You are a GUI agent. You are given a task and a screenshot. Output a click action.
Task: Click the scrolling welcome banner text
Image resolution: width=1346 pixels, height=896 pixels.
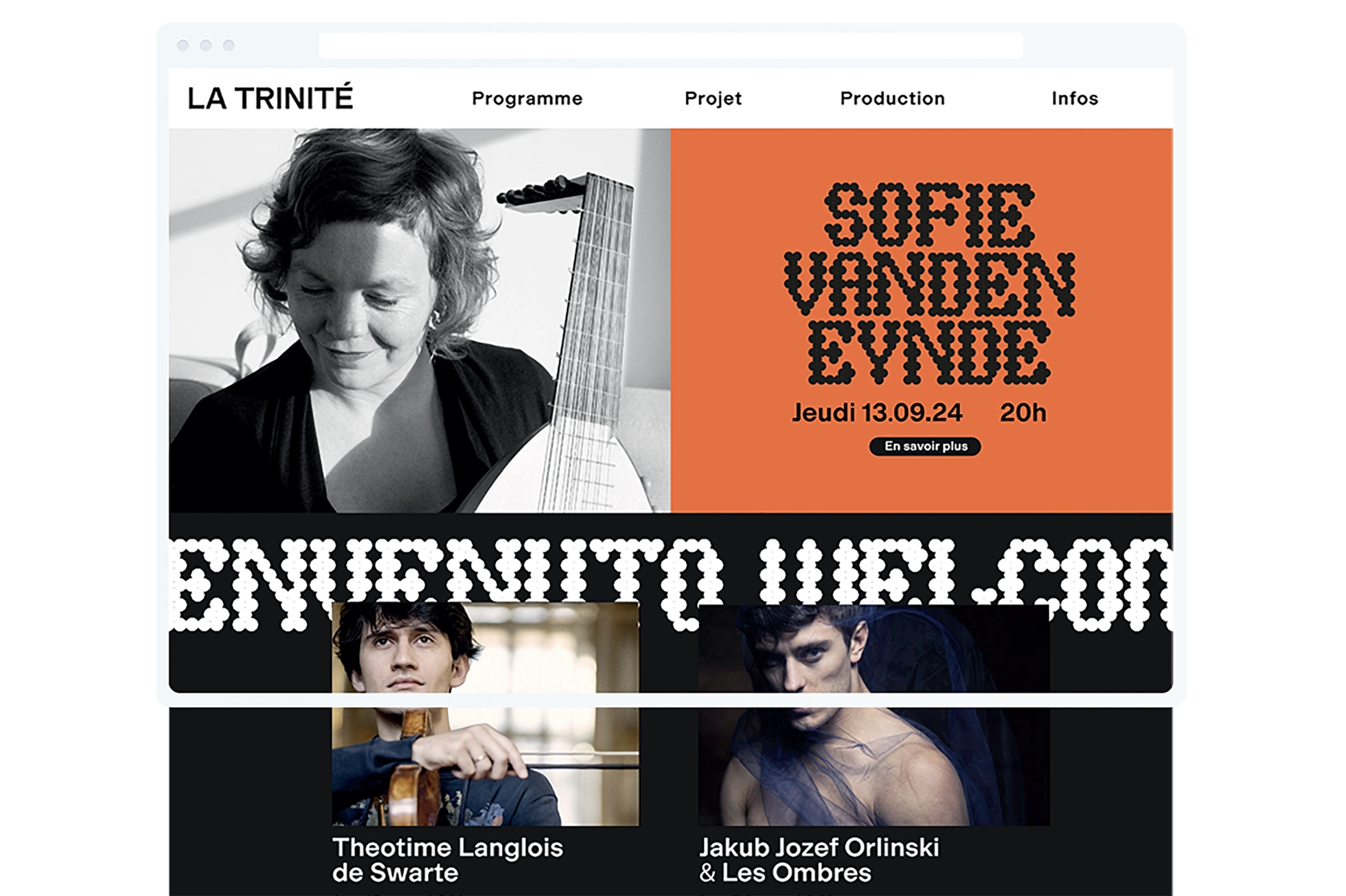click(x=670, y=584)
